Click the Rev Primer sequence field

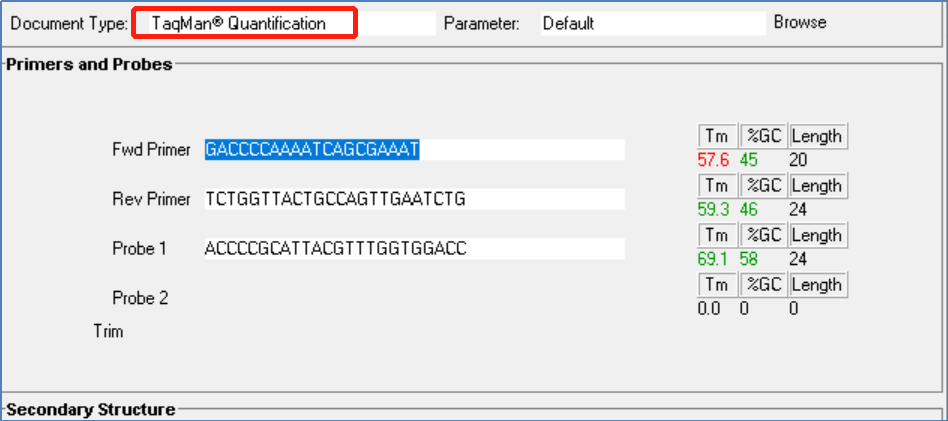point(414,199)
